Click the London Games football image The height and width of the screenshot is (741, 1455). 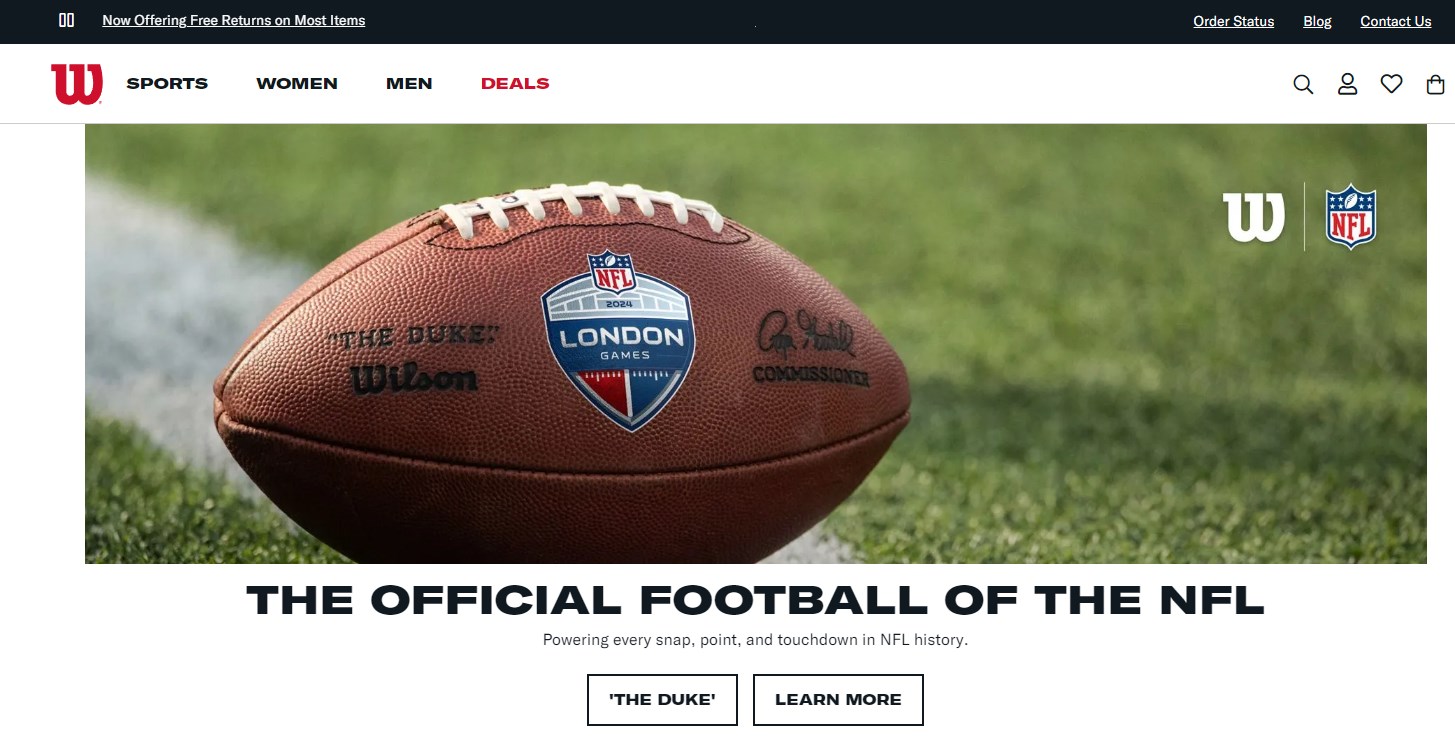(756, 344)
